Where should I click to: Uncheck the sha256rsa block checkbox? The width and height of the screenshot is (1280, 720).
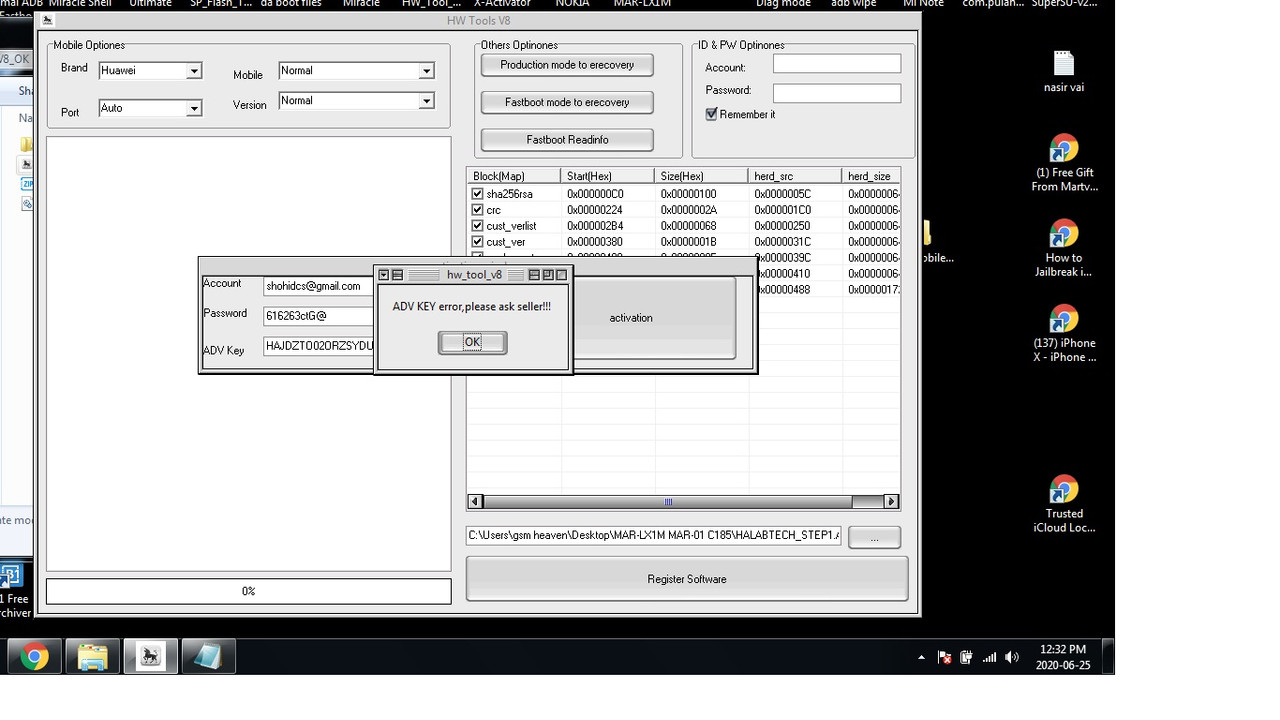[477, 194]
